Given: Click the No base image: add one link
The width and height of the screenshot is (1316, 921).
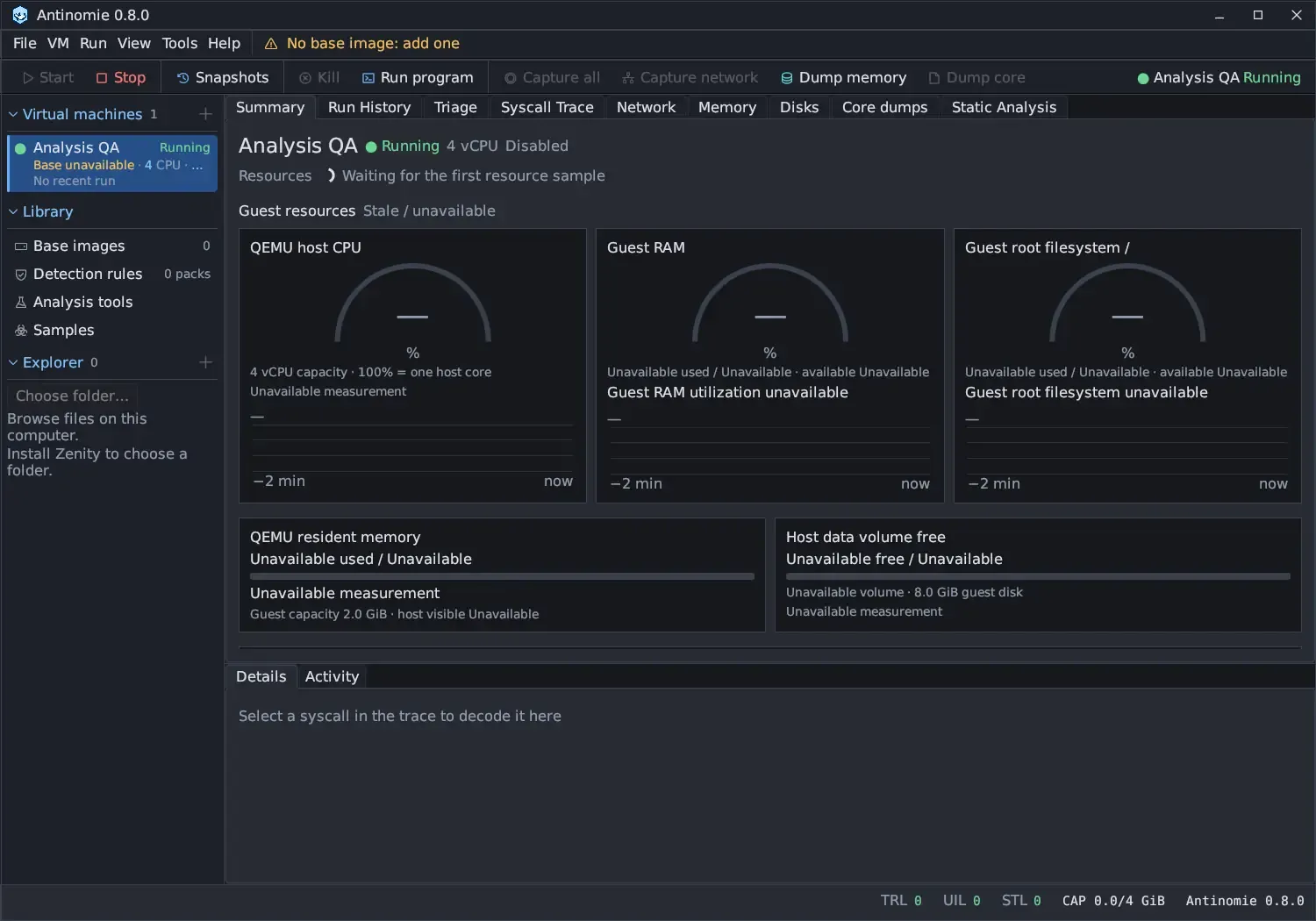Looking at the screenshot, I should pos(373,44).
